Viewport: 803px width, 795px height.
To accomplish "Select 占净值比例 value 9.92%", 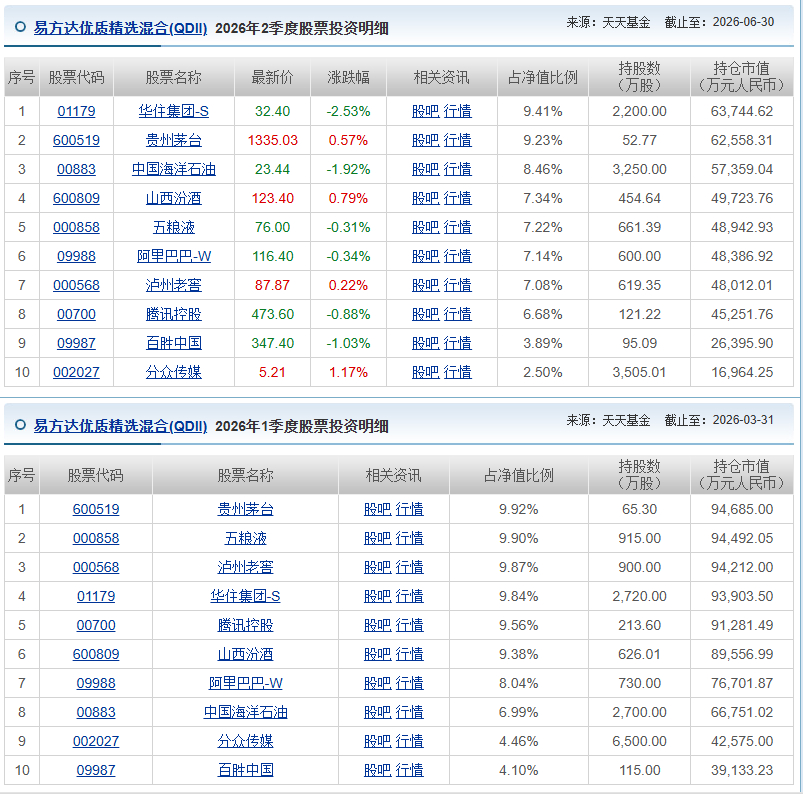I will click(x=519, y=509).
